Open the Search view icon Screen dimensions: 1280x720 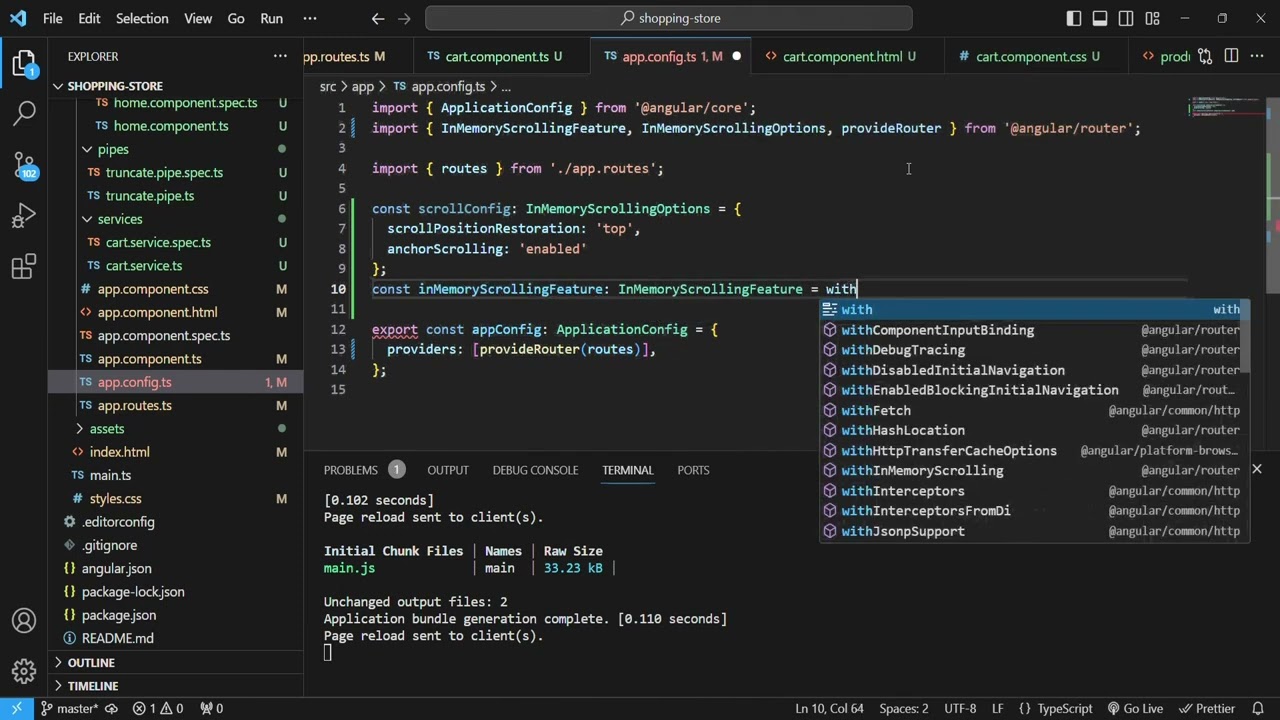pos(24,113)
